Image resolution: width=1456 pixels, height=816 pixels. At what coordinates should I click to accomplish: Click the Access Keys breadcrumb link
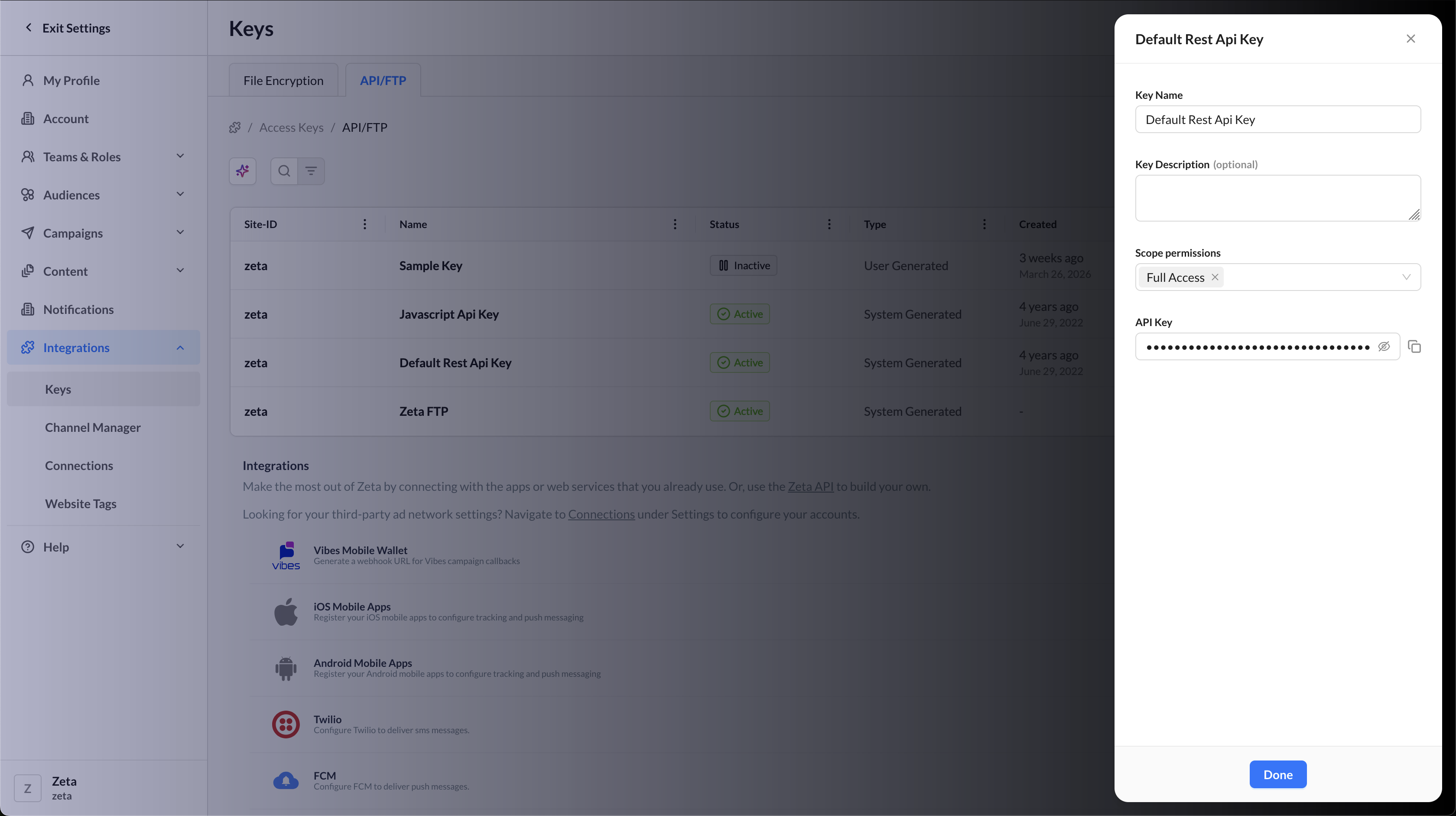(x=292, y=127)
